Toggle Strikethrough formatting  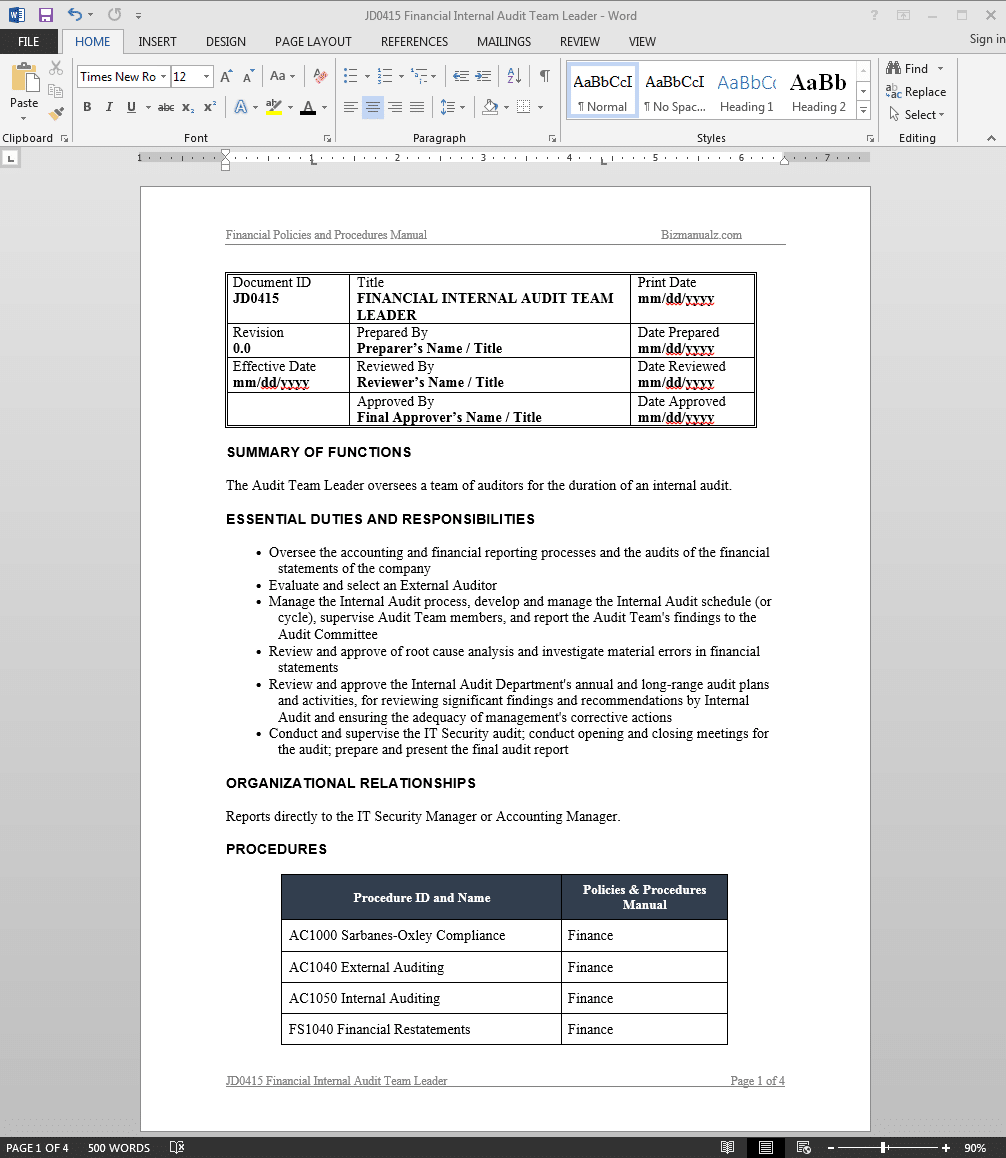tap(166, 107)
